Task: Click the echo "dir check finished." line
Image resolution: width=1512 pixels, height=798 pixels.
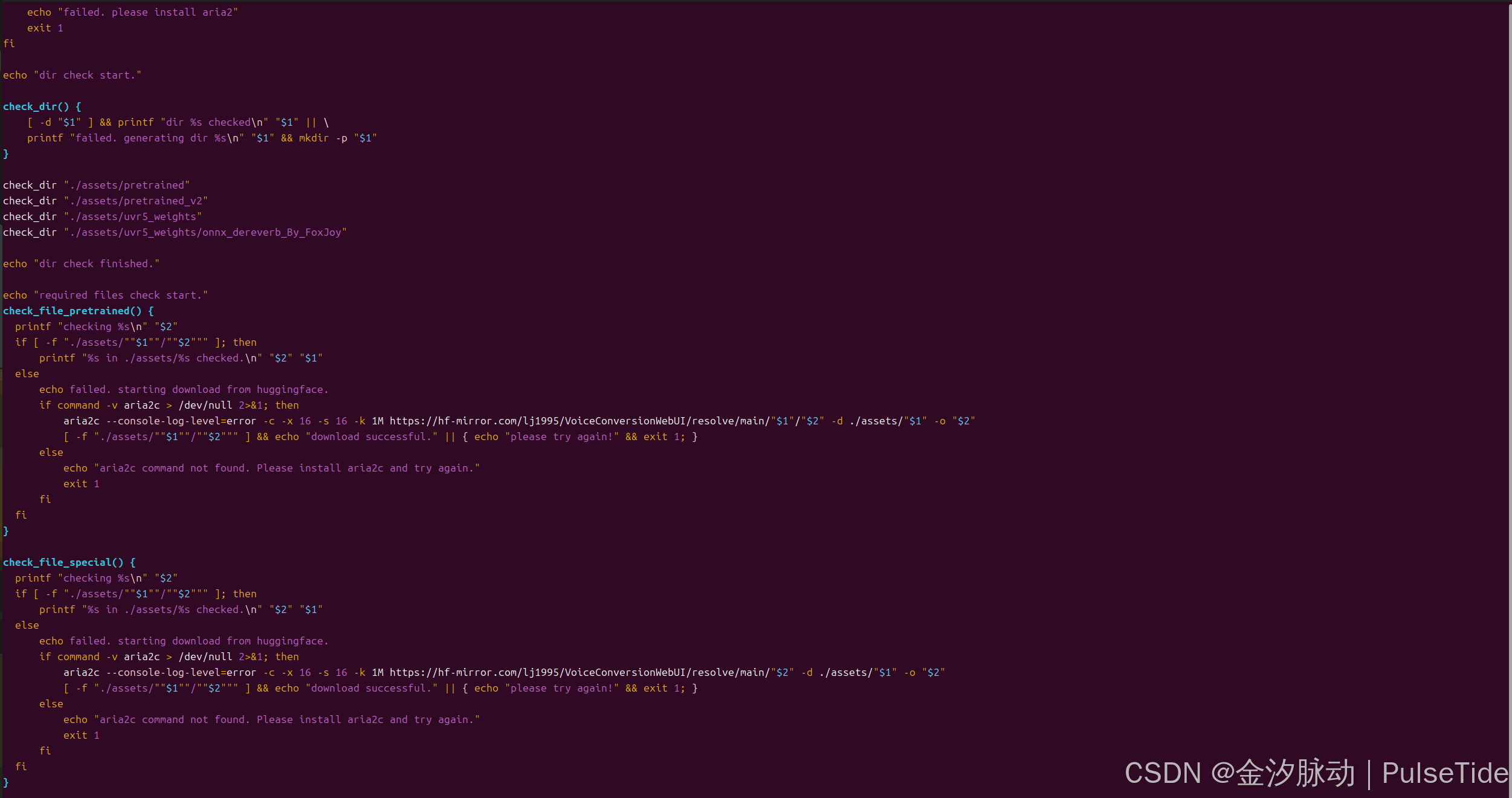Action: click(81, 264)
